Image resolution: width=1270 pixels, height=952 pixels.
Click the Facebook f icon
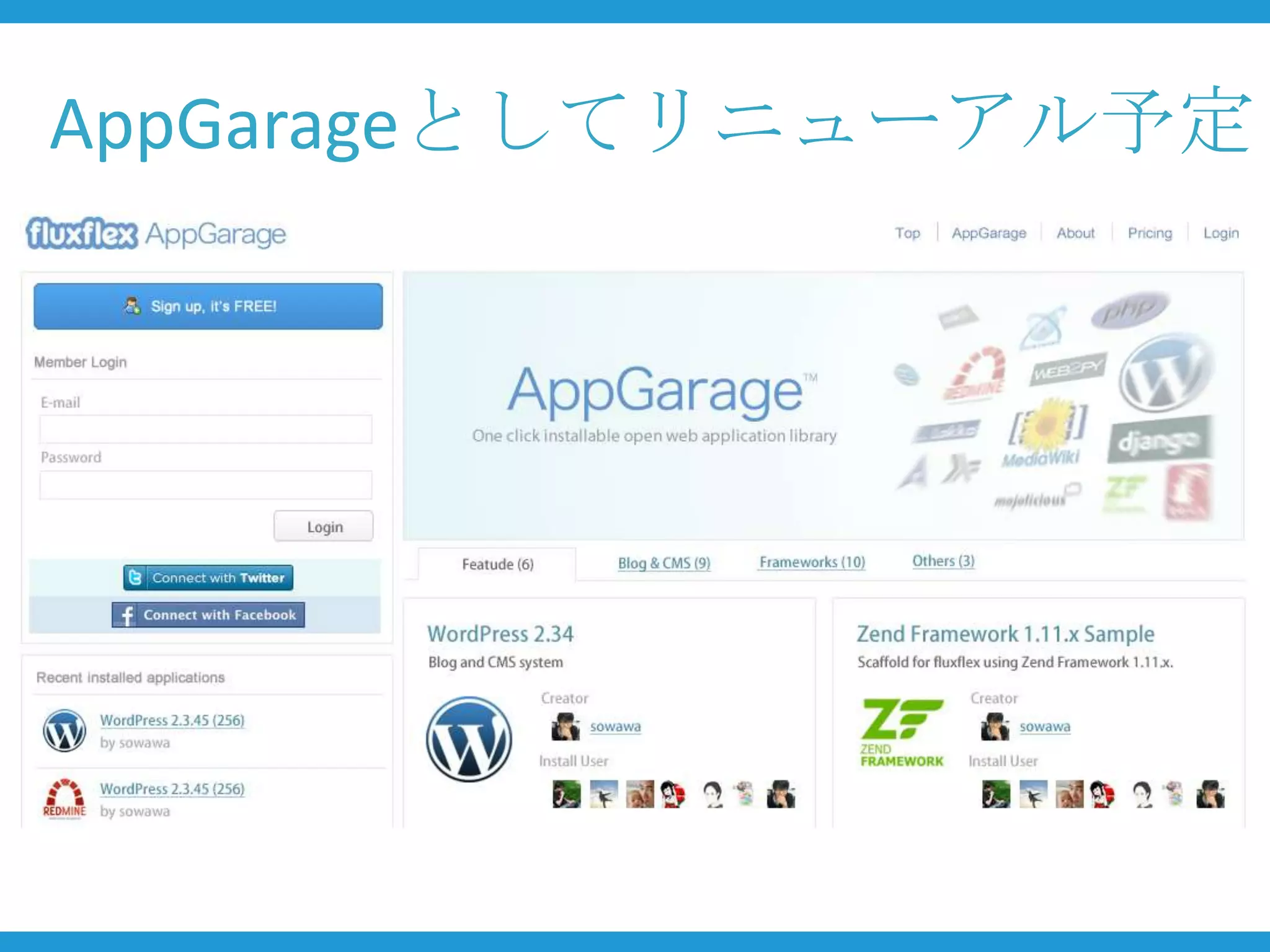pyautogui.click(x=126, y=615)
